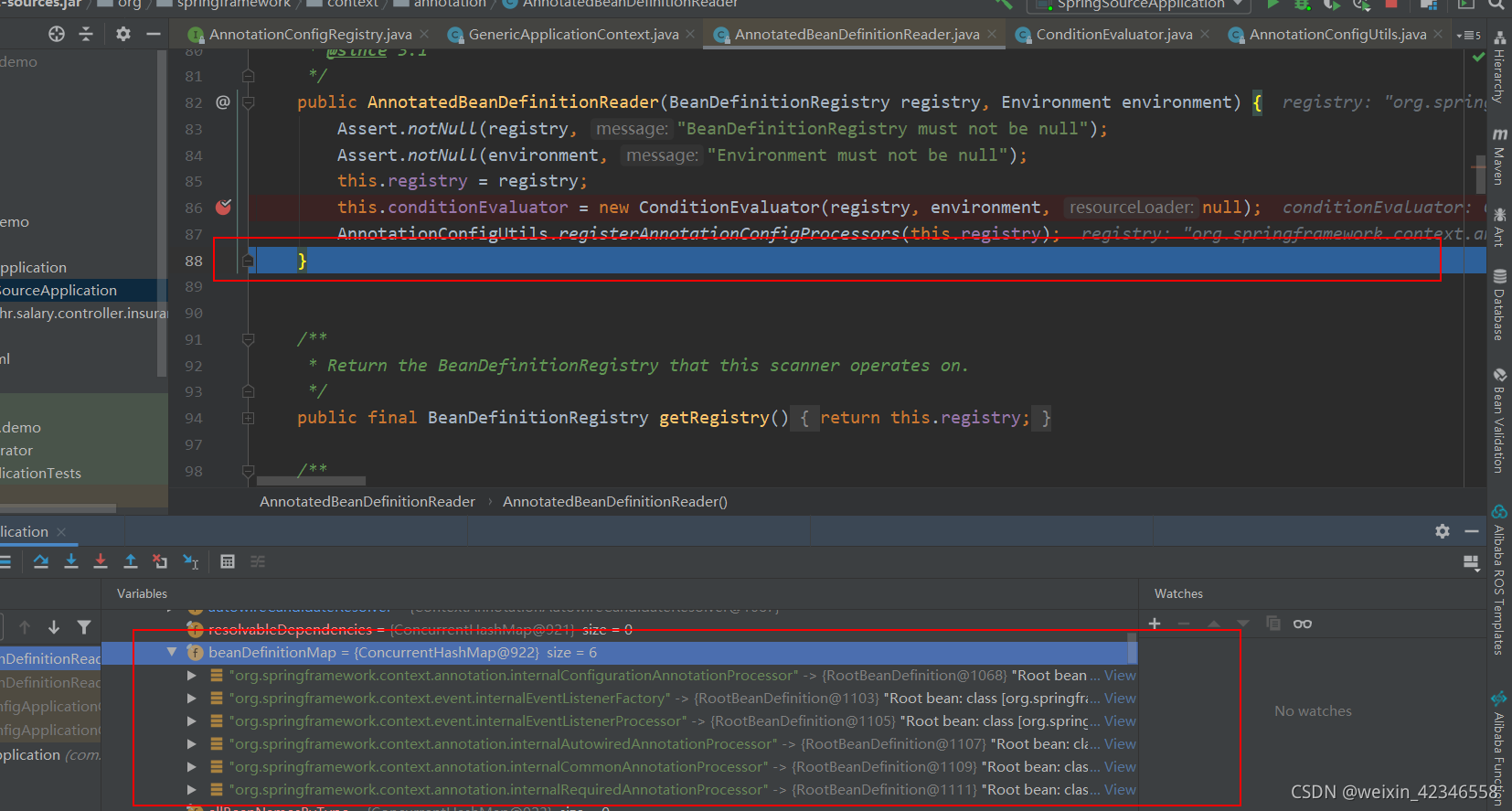1512x811 pixels.
Task: Click Force Step Into red arrow
Action: (101, 561)
